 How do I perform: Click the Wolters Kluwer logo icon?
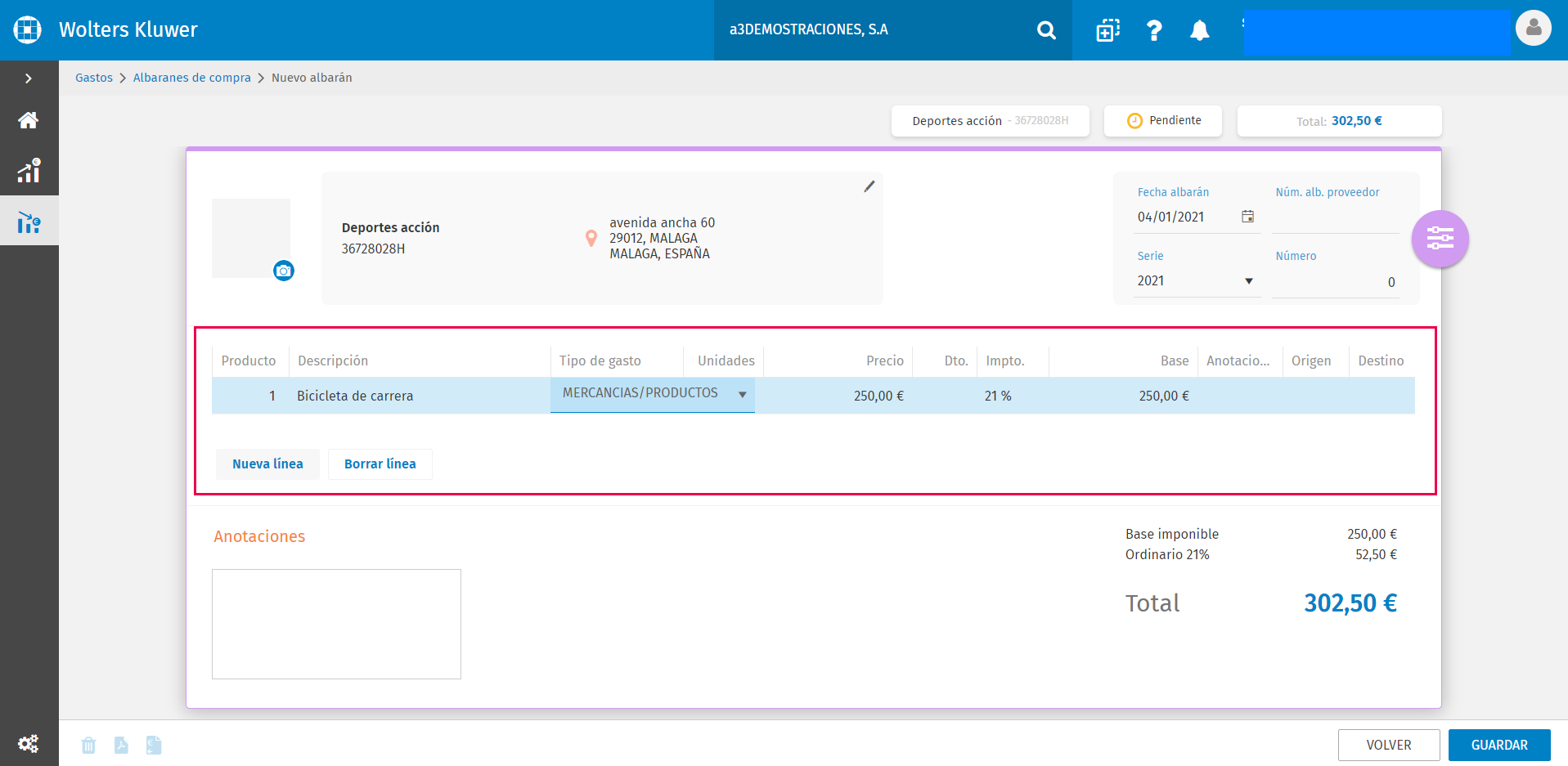[x=27, y=29]
